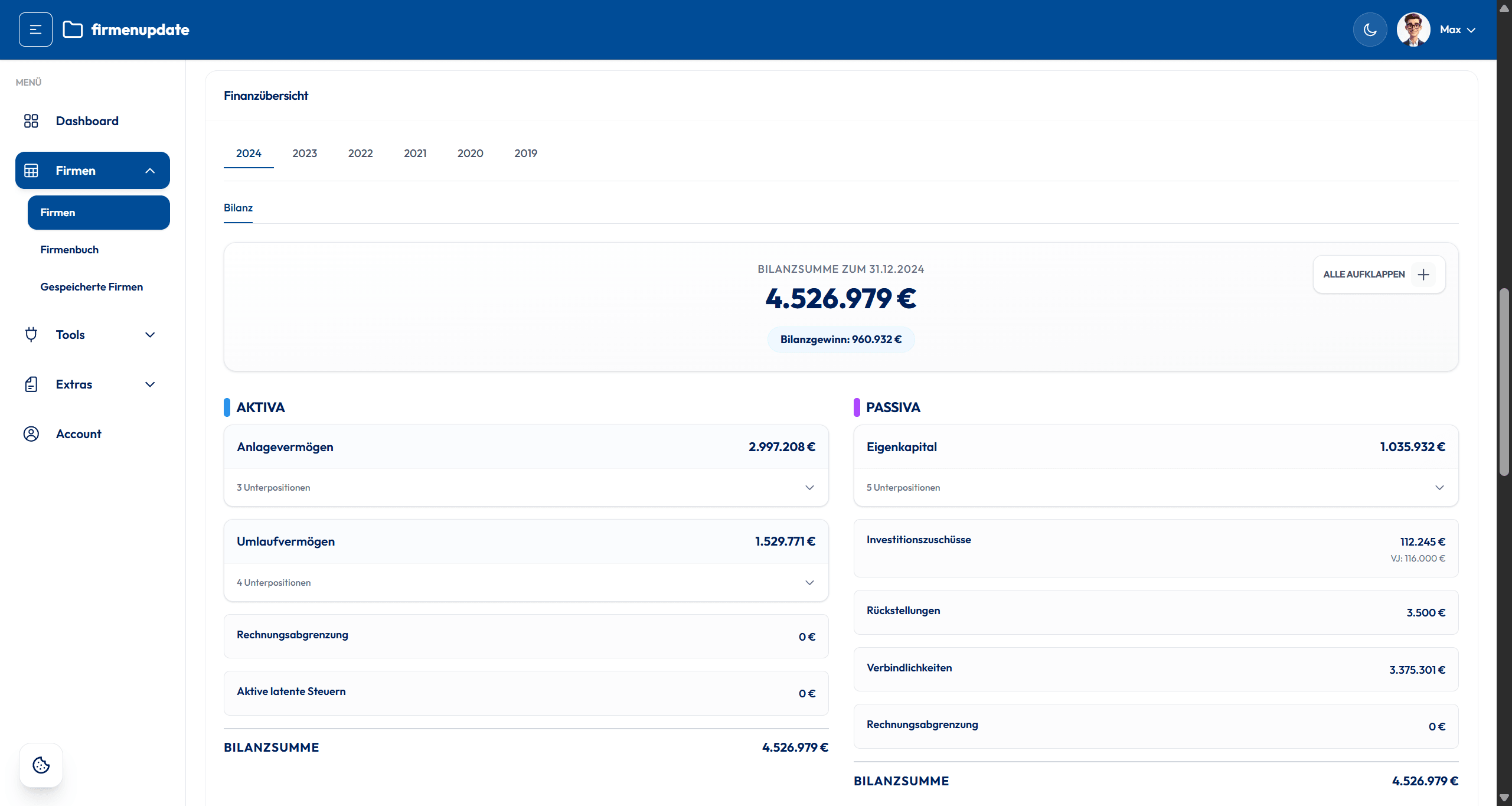Open the Firmenbuch sidebar link
1512x806 pixels.
pyautogui.click(x=70, y=250)
